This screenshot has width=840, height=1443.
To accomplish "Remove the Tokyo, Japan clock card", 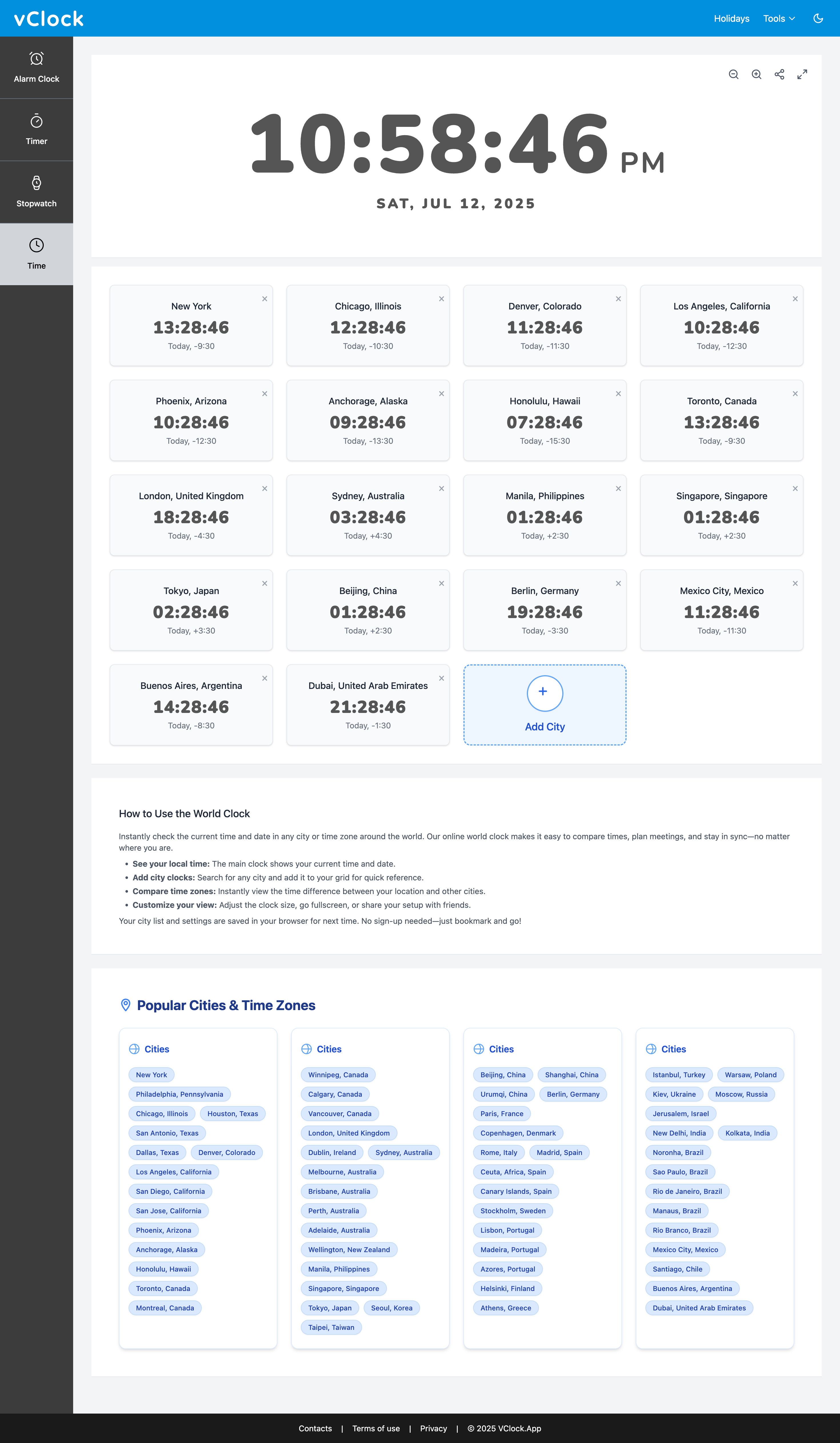I will [265, 583].
